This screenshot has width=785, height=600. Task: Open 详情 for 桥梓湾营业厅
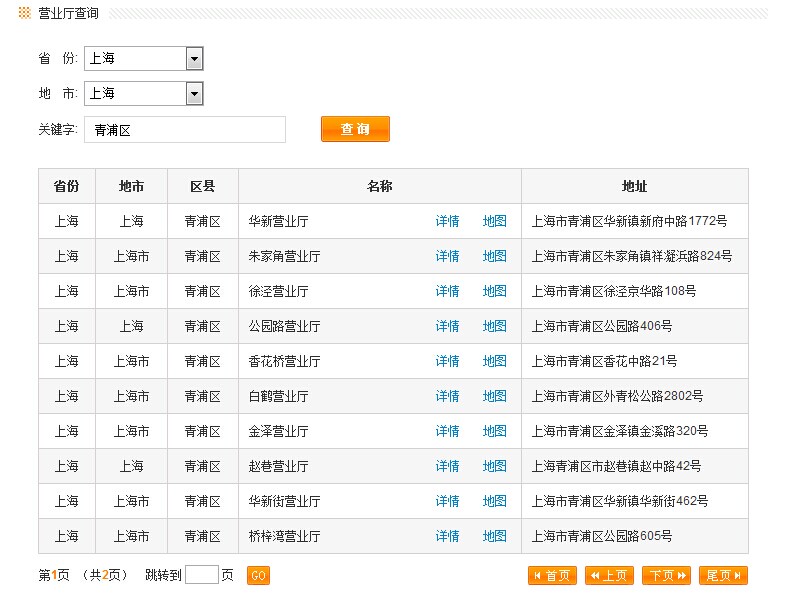[x=447, y=536]
